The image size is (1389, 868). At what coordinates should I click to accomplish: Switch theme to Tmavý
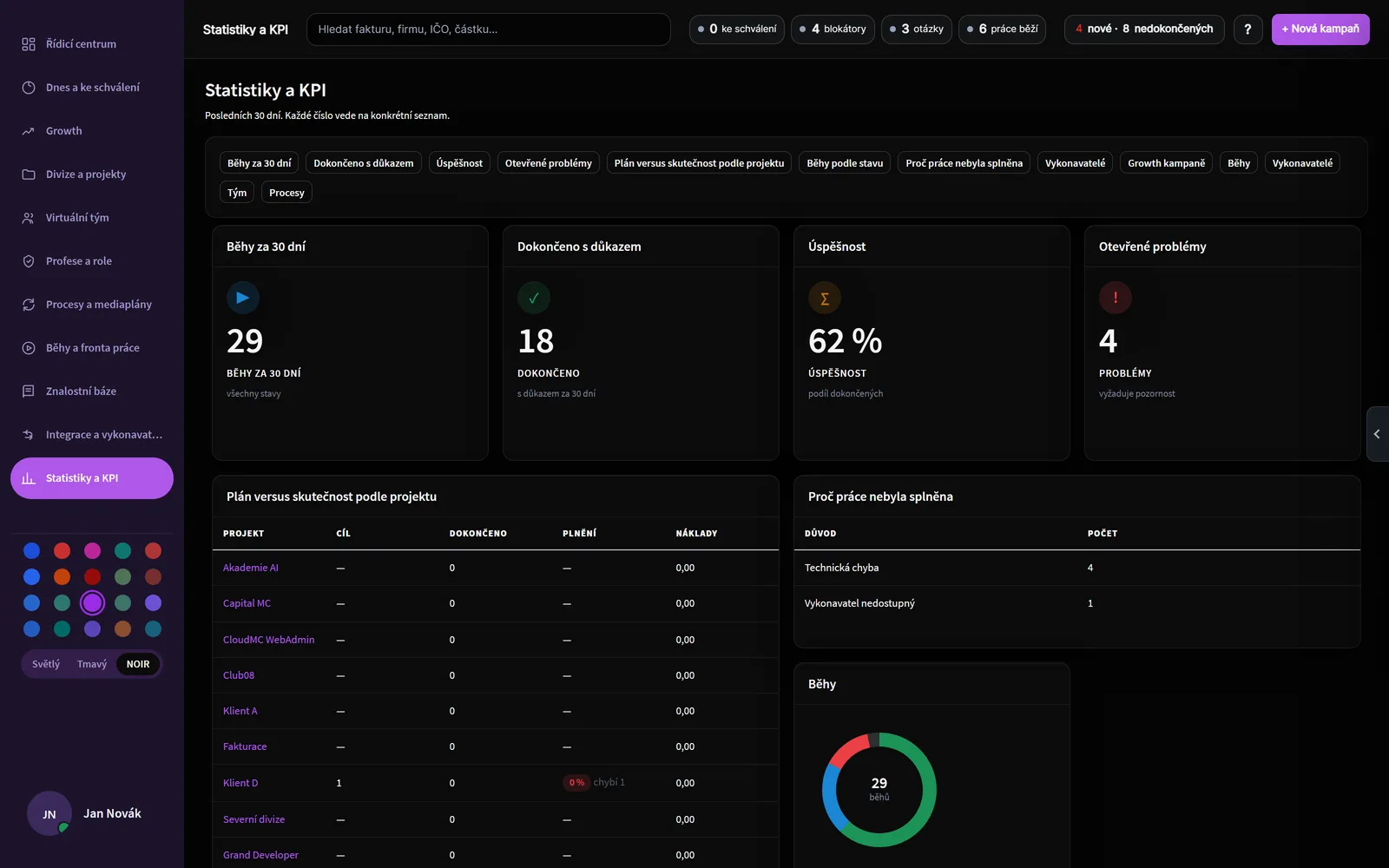[x=92, y=664]
